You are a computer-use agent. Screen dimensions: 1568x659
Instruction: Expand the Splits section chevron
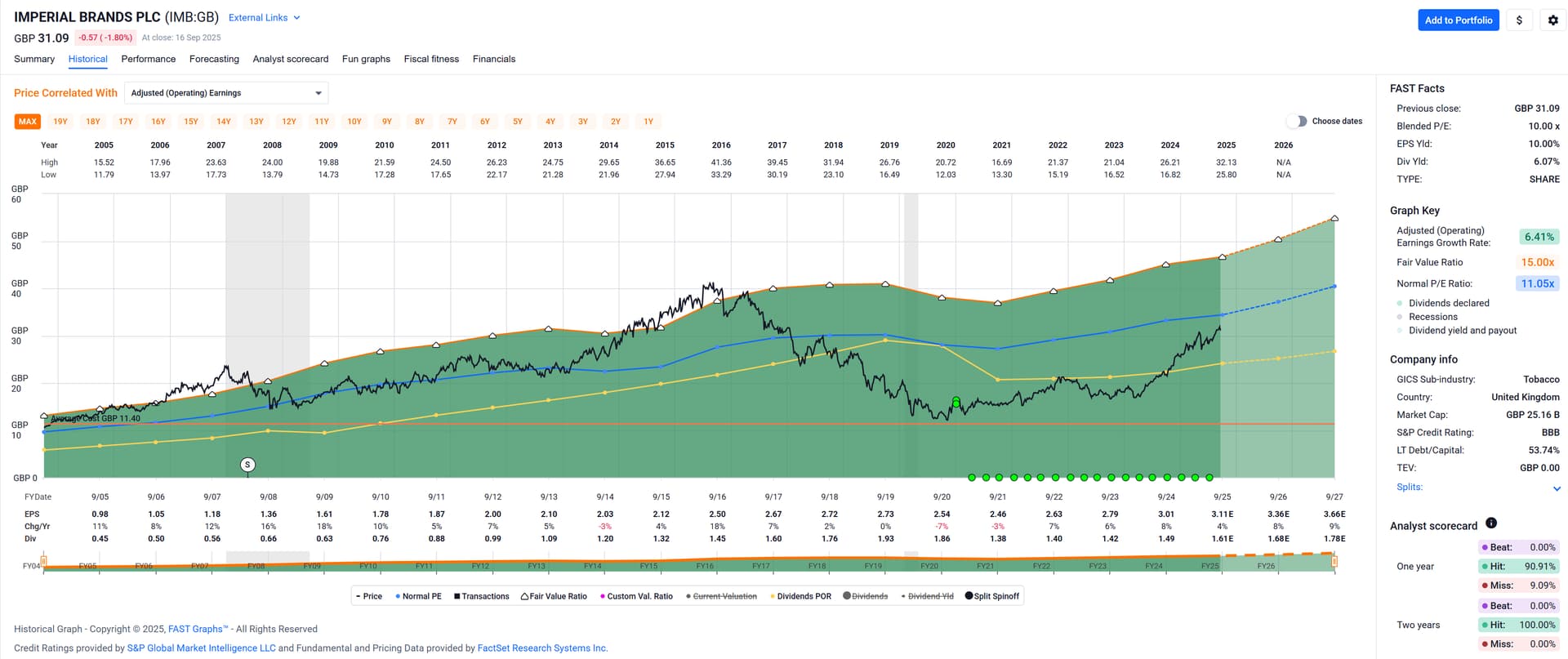[1556, 488]
